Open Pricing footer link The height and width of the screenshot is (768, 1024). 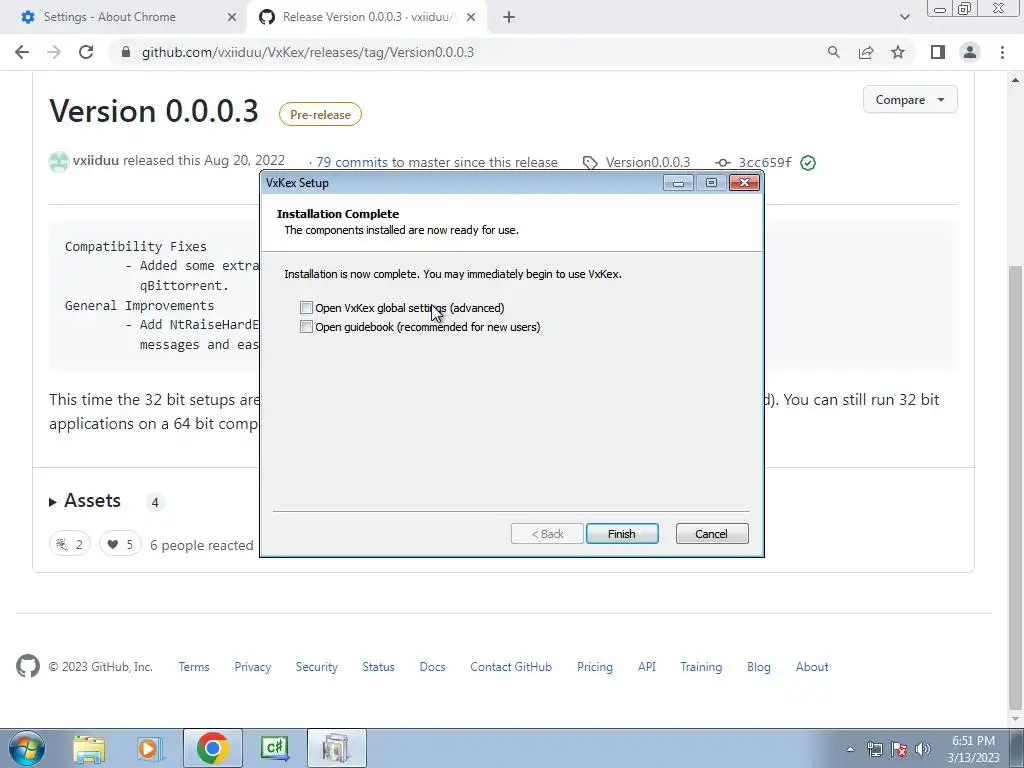[595, 667]
